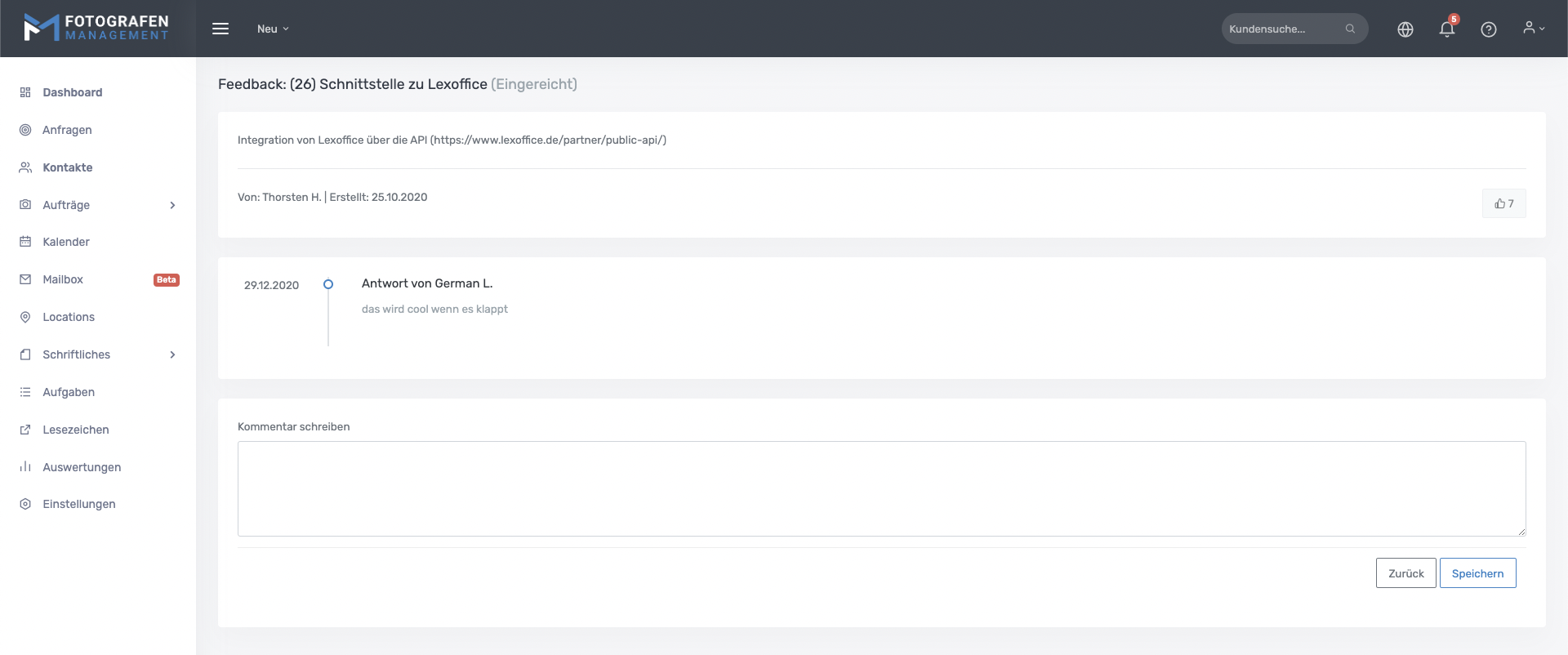Click the Fotografen Management logo

coord(97,28)
